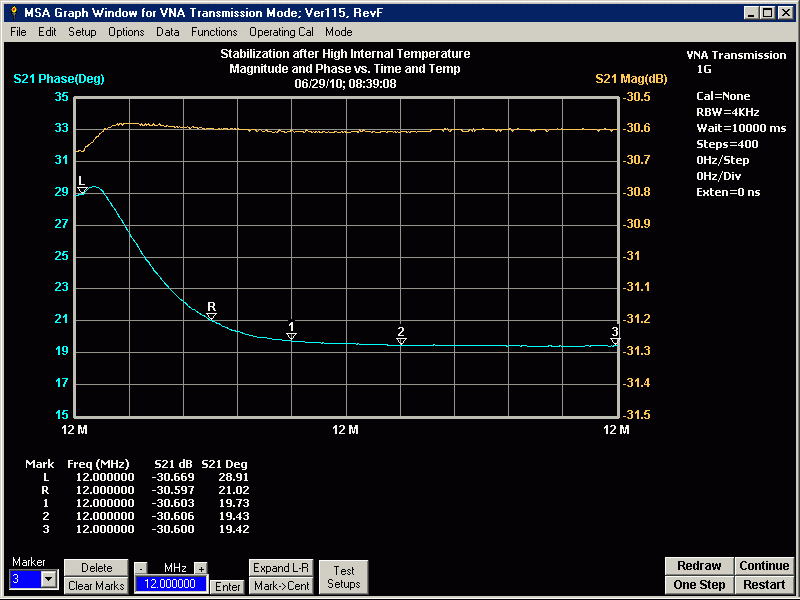
Task: Click the 'Cal=None' status text
Action: coord(723,96)
